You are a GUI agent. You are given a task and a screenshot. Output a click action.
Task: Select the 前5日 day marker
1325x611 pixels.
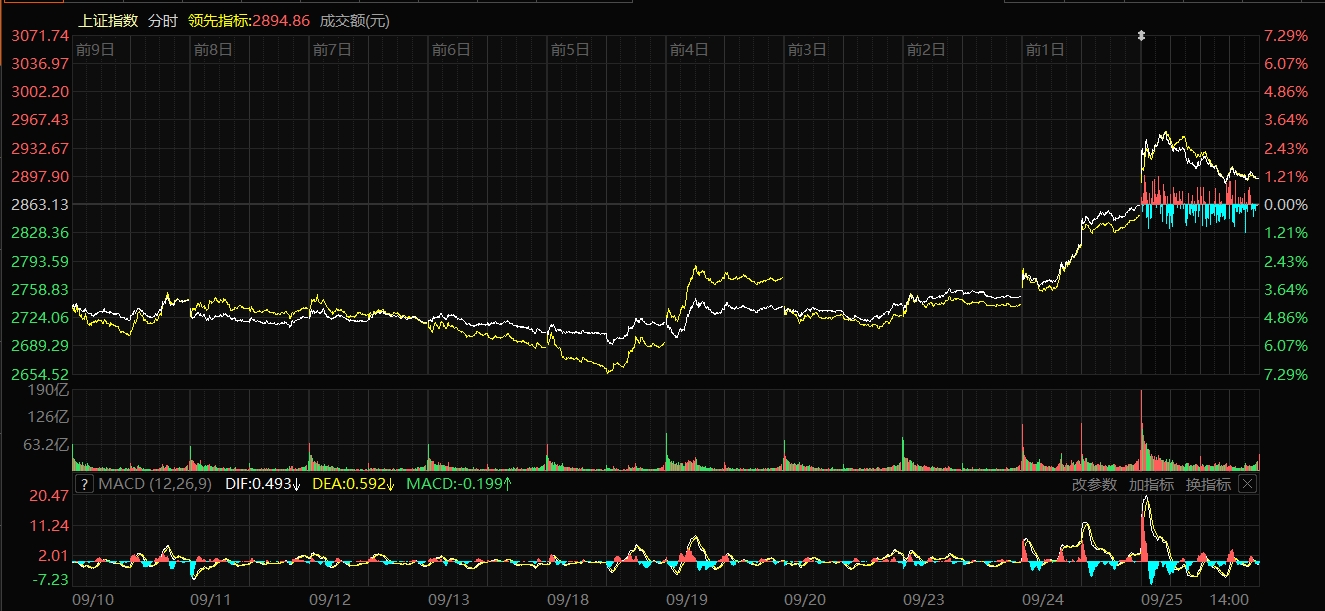[x=570, y=48]
